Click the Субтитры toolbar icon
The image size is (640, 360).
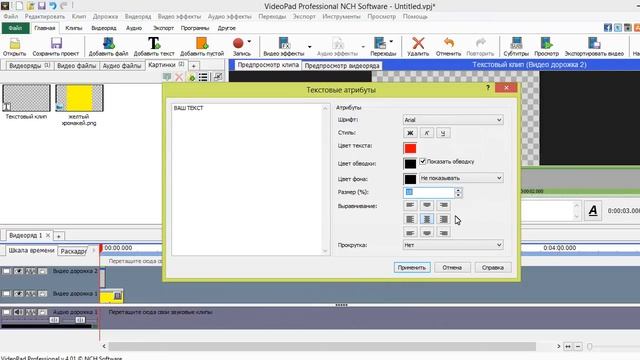[x=516, y=43]
